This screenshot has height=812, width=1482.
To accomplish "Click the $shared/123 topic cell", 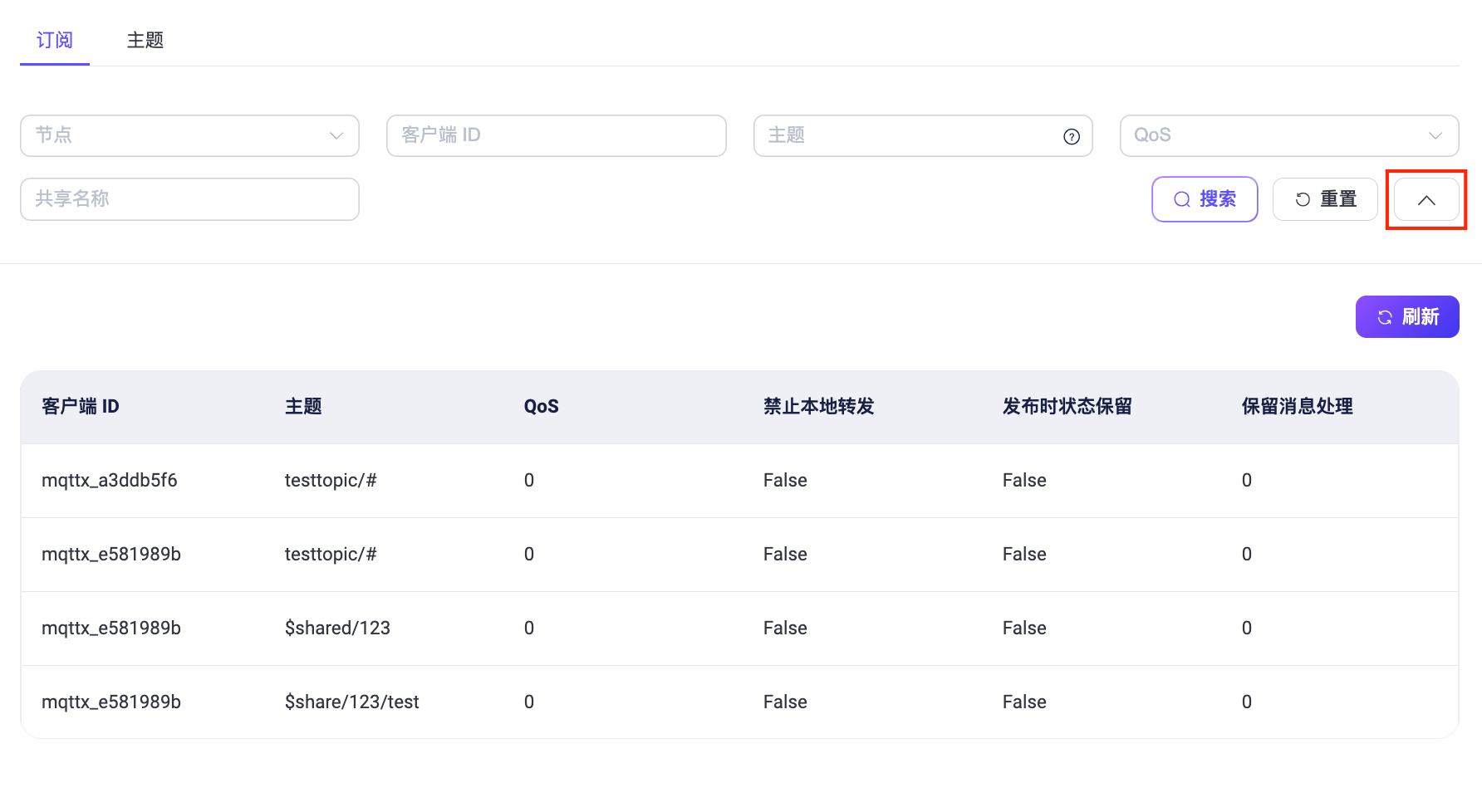I will click(x=337, y=629).
